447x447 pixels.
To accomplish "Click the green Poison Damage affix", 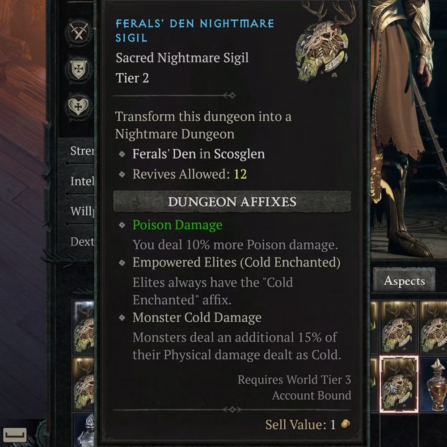I will tap(177, 225).
